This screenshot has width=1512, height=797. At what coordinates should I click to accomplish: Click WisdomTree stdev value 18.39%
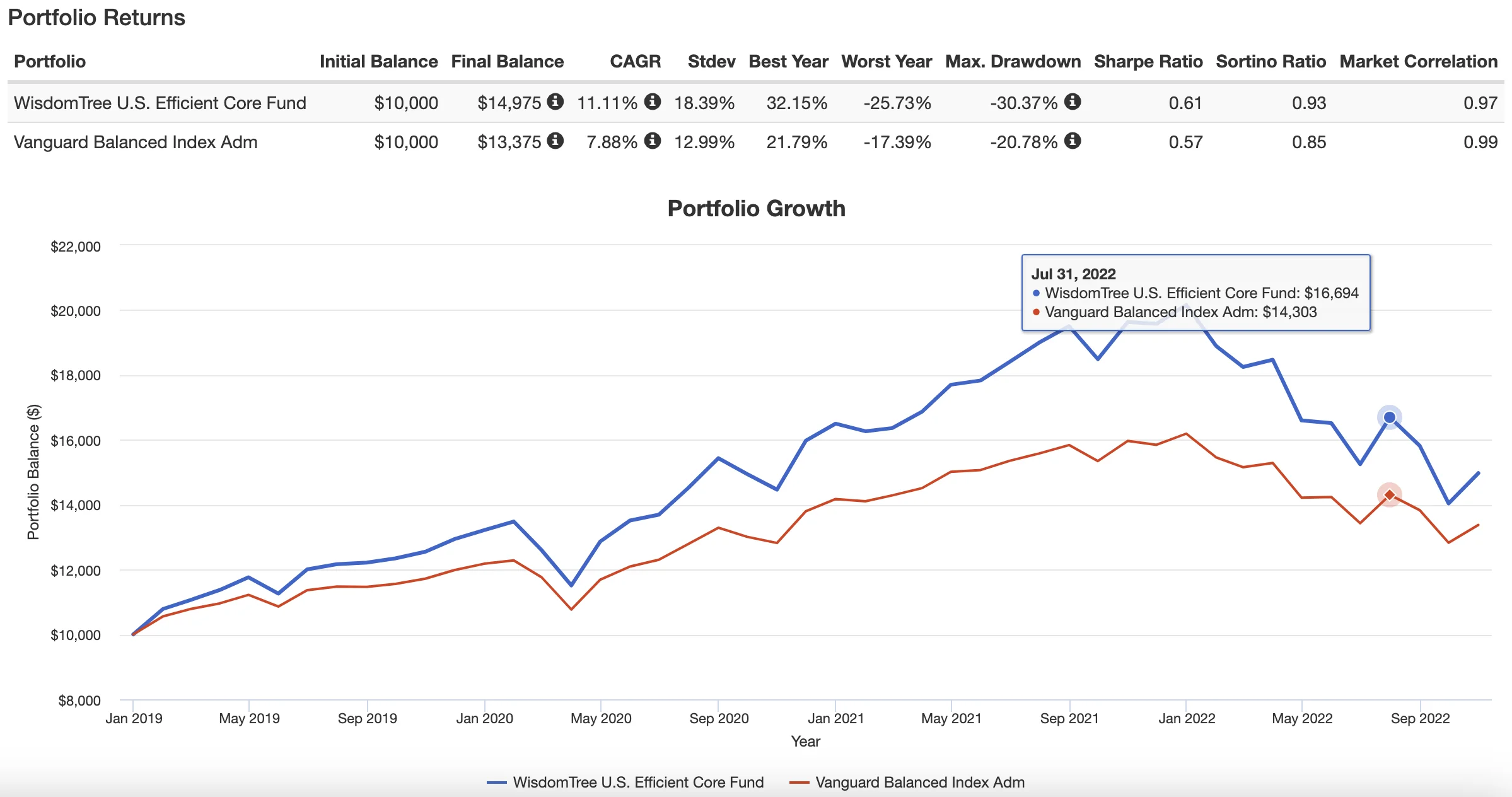click(704, 103)
